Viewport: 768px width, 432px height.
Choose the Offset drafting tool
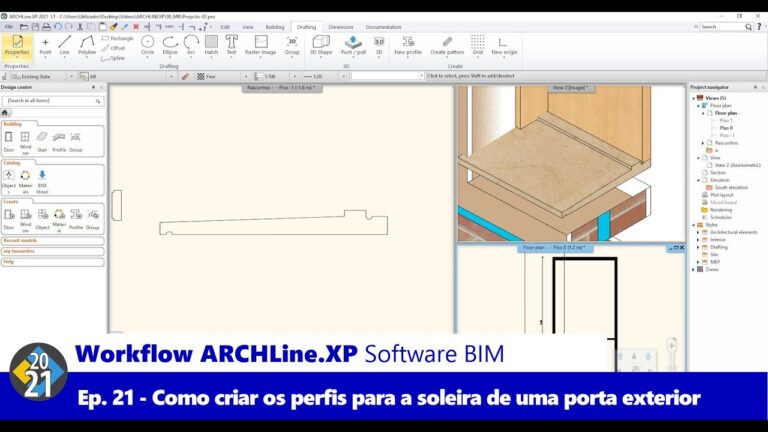[x=114, y=48]
